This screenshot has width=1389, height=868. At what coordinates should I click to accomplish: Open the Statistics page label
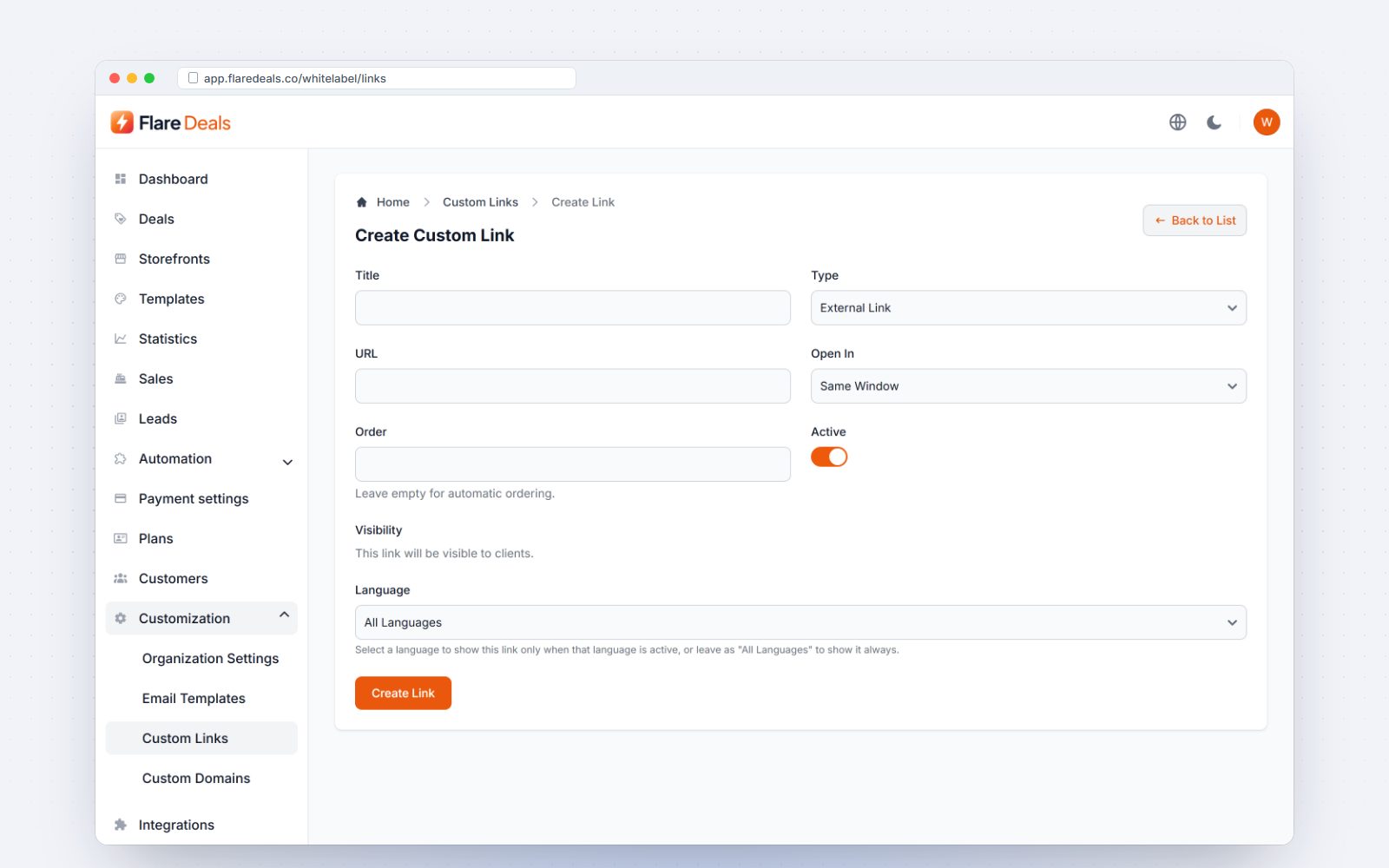point(168,339)
